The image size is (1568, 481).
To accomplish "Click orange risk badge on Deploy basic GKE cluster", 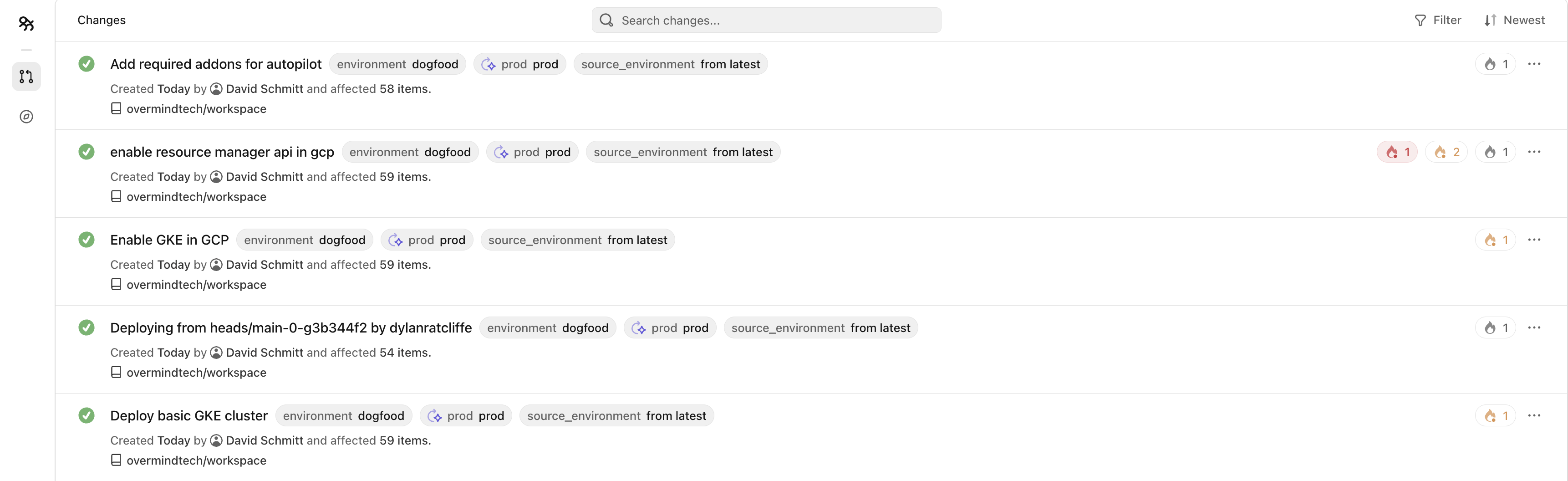I will tap(1495, 416).
